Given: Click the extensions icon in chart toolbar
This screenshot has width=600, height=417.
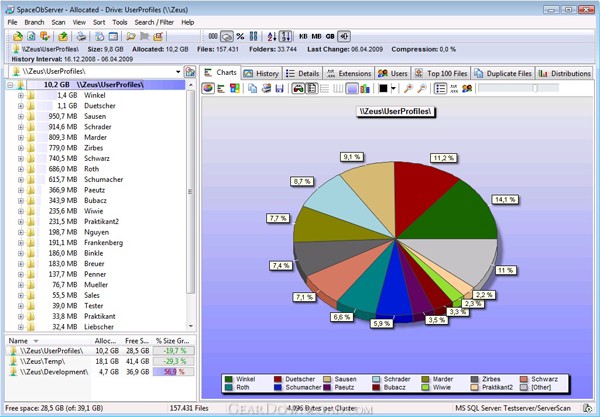Looking at the screenshot, I should click(454, 89).
